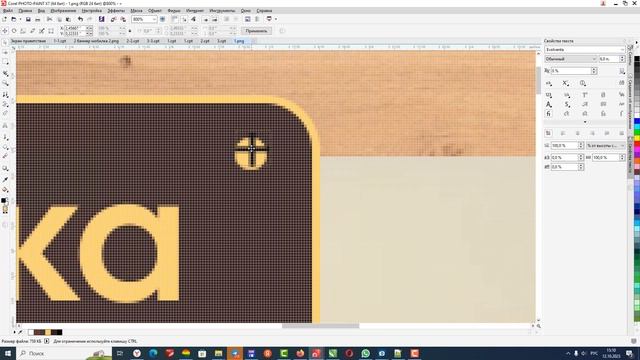This screenshot has width=640, height=360.
Task: Select the Eyedropper tool in toolbox
Action: 5,180
